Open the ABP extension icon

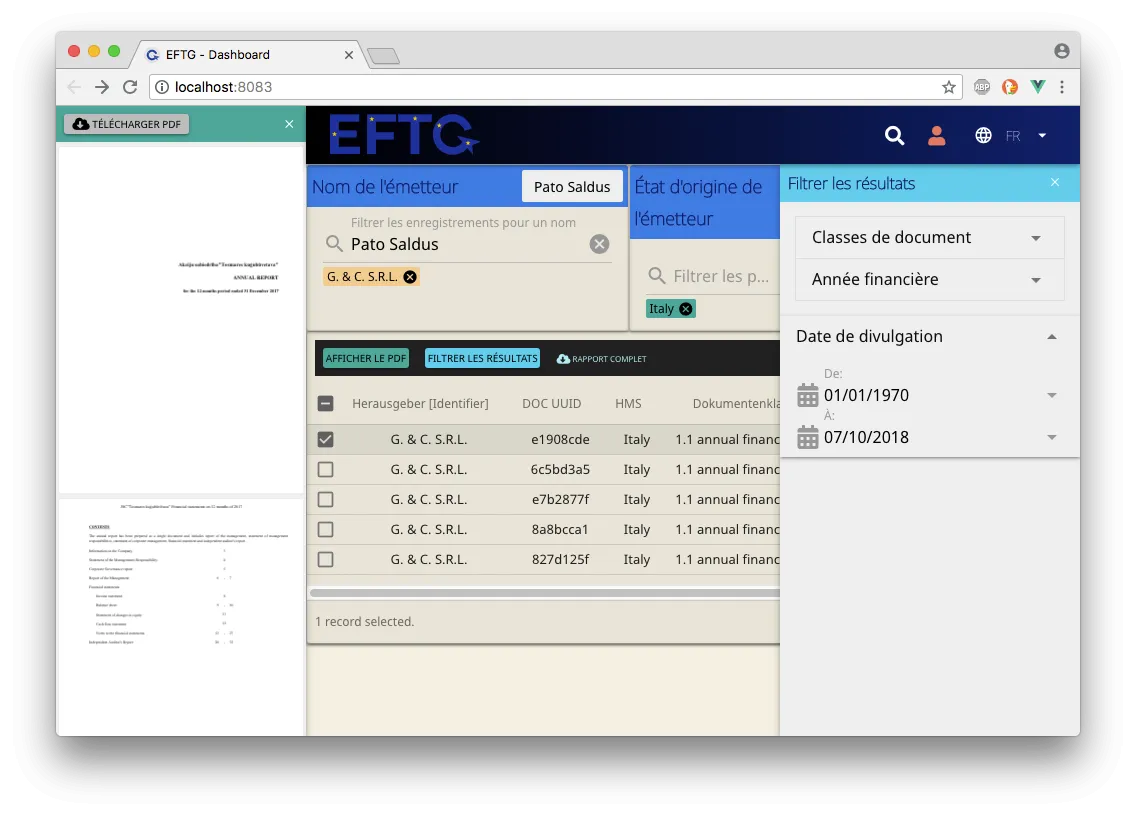[x=982, y=87]
